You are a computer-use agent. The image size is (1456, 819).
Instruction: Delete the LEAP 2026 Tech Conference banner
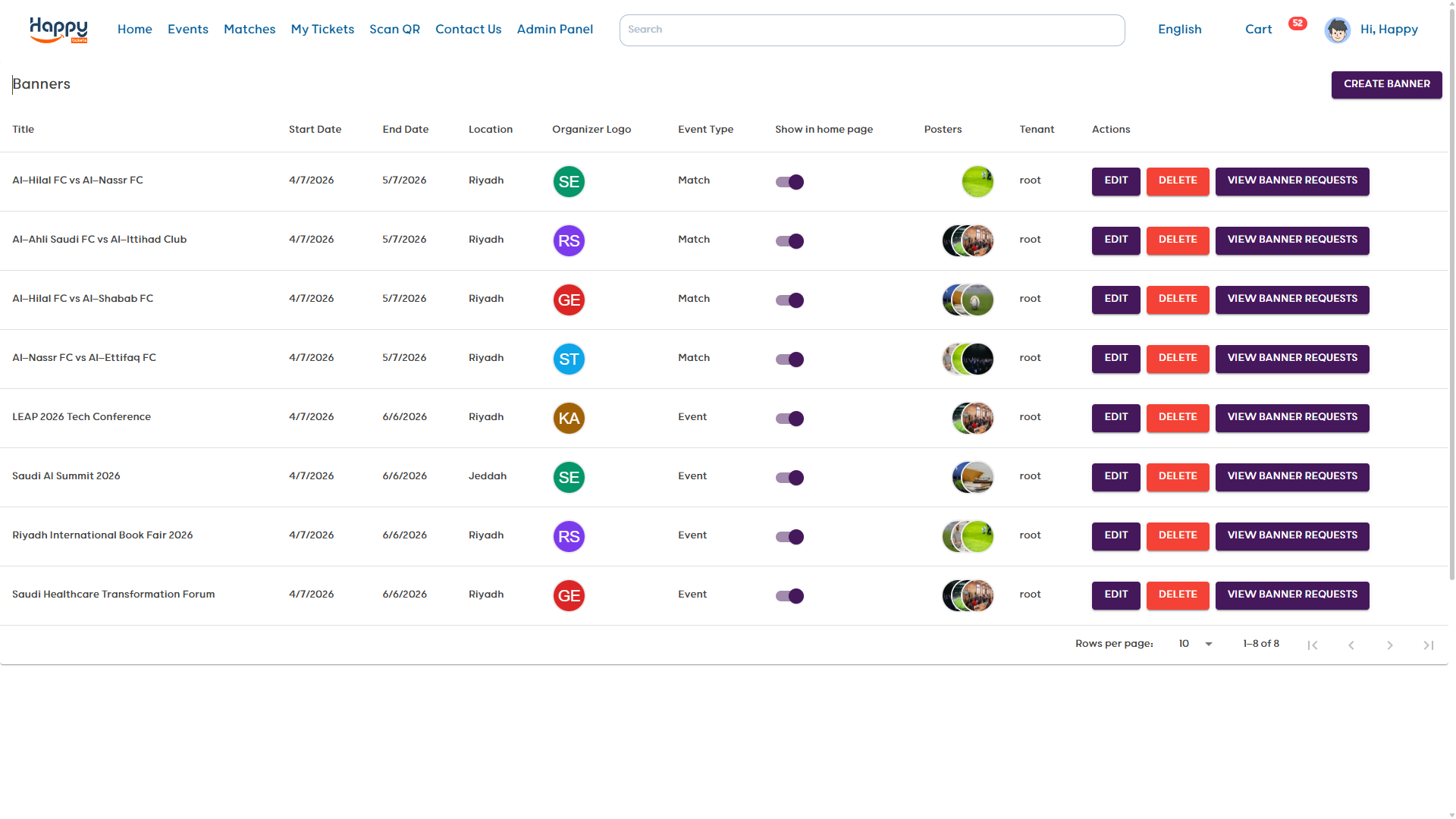click(1177, 418)
